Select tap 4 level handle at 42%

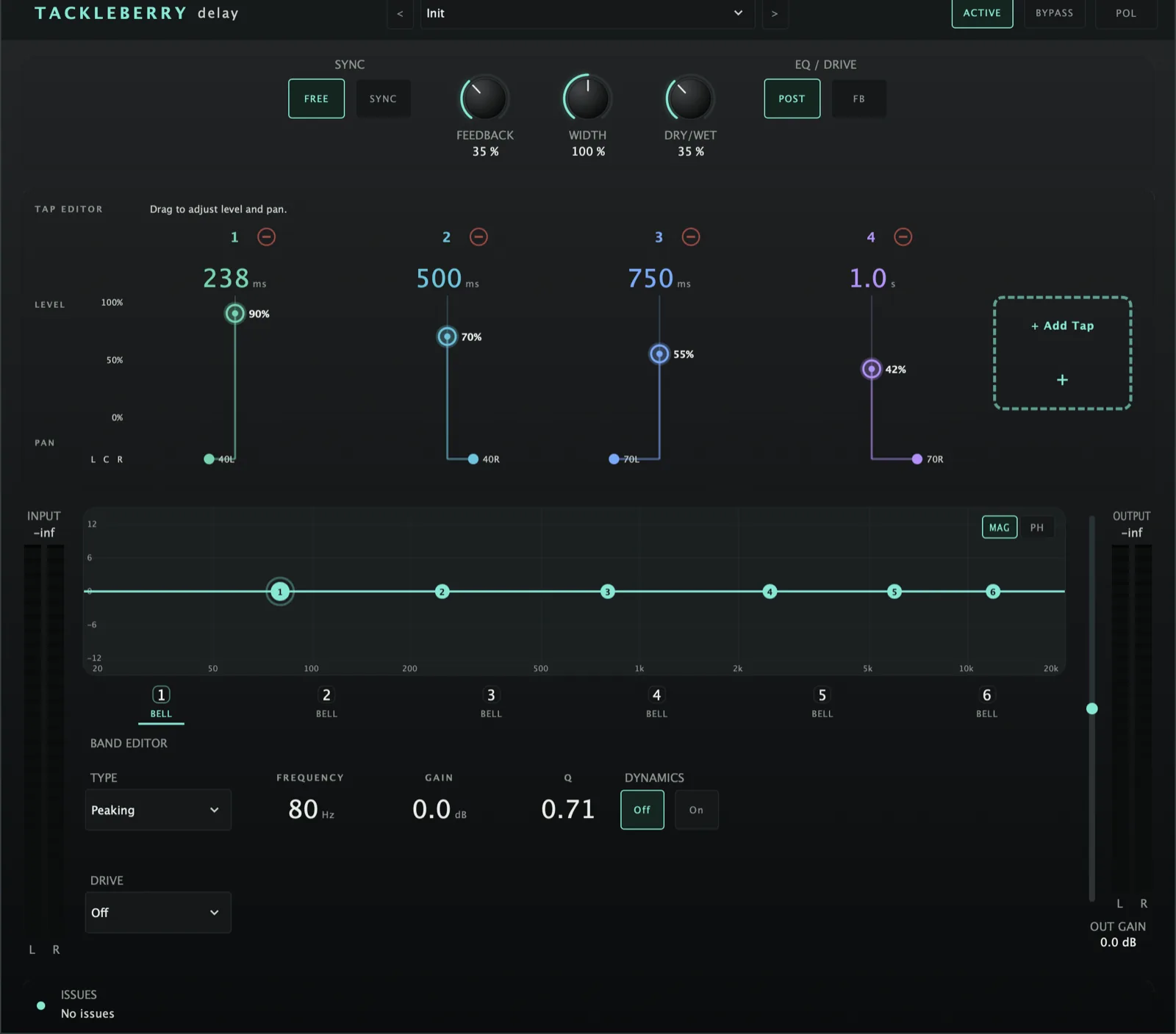871,369
